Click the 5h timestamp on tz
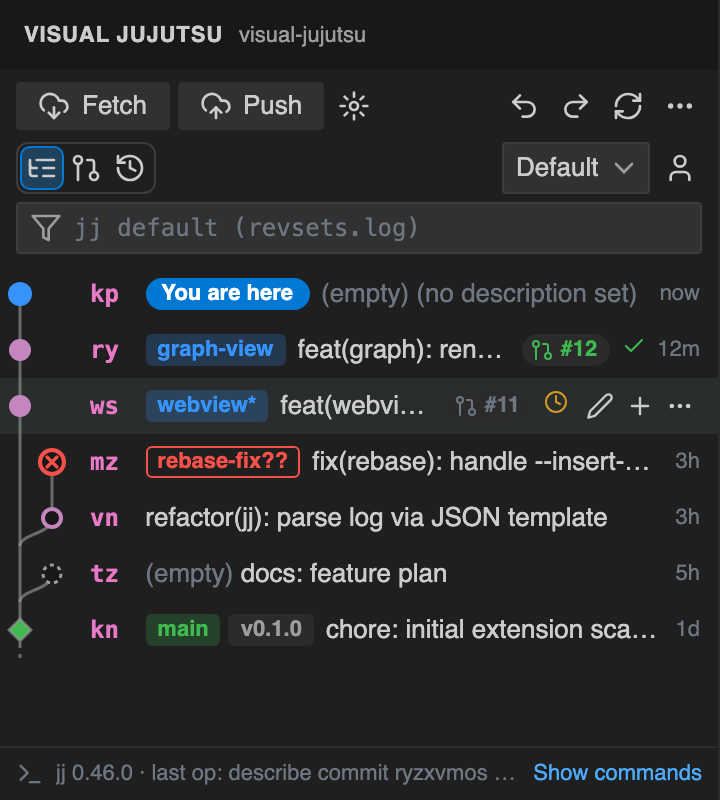The height and width of the screenshot is (800, 720). 687,573
